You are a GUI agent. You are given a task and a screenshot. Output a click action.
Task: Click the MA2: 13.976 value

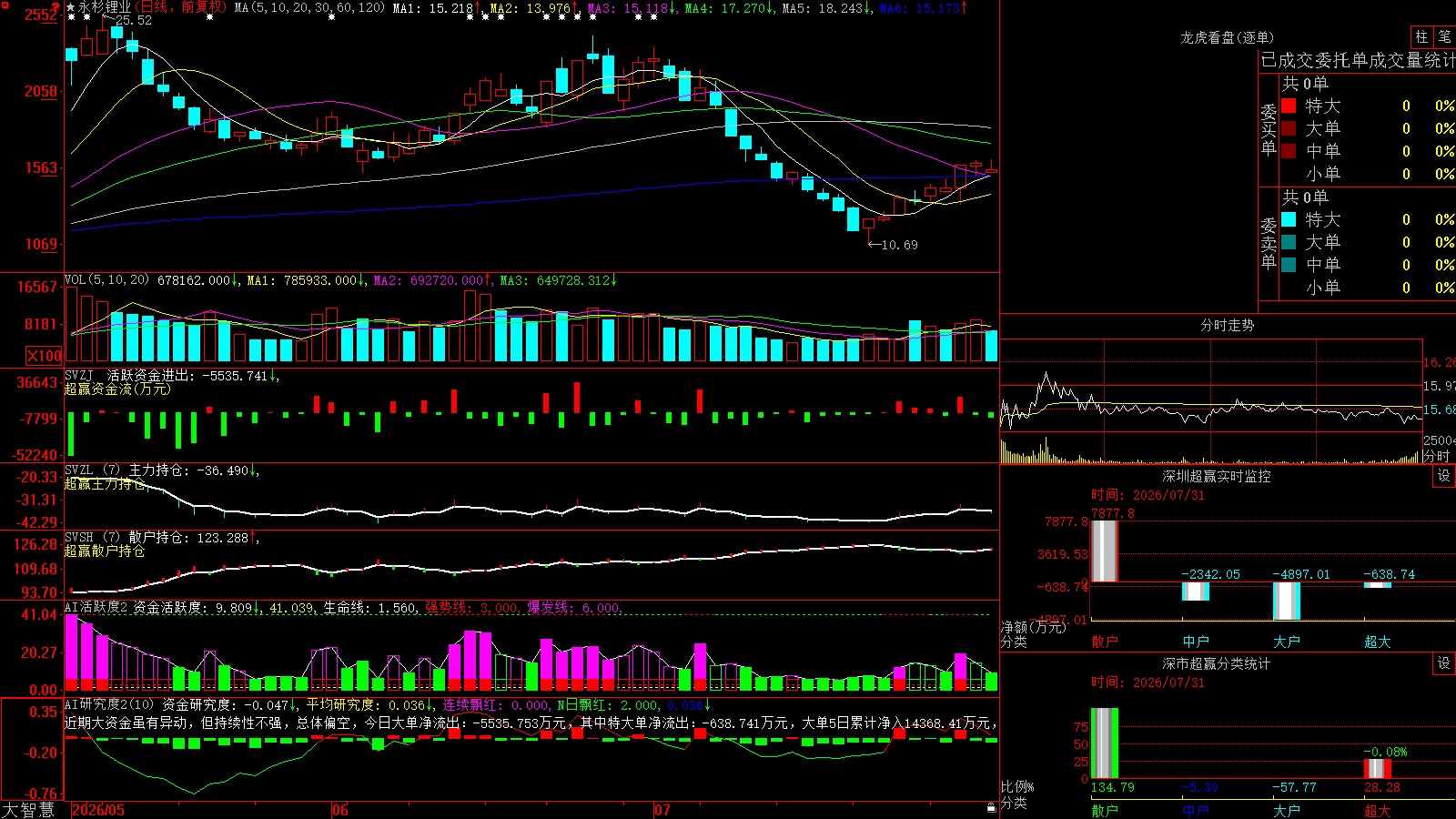[531, 7]
